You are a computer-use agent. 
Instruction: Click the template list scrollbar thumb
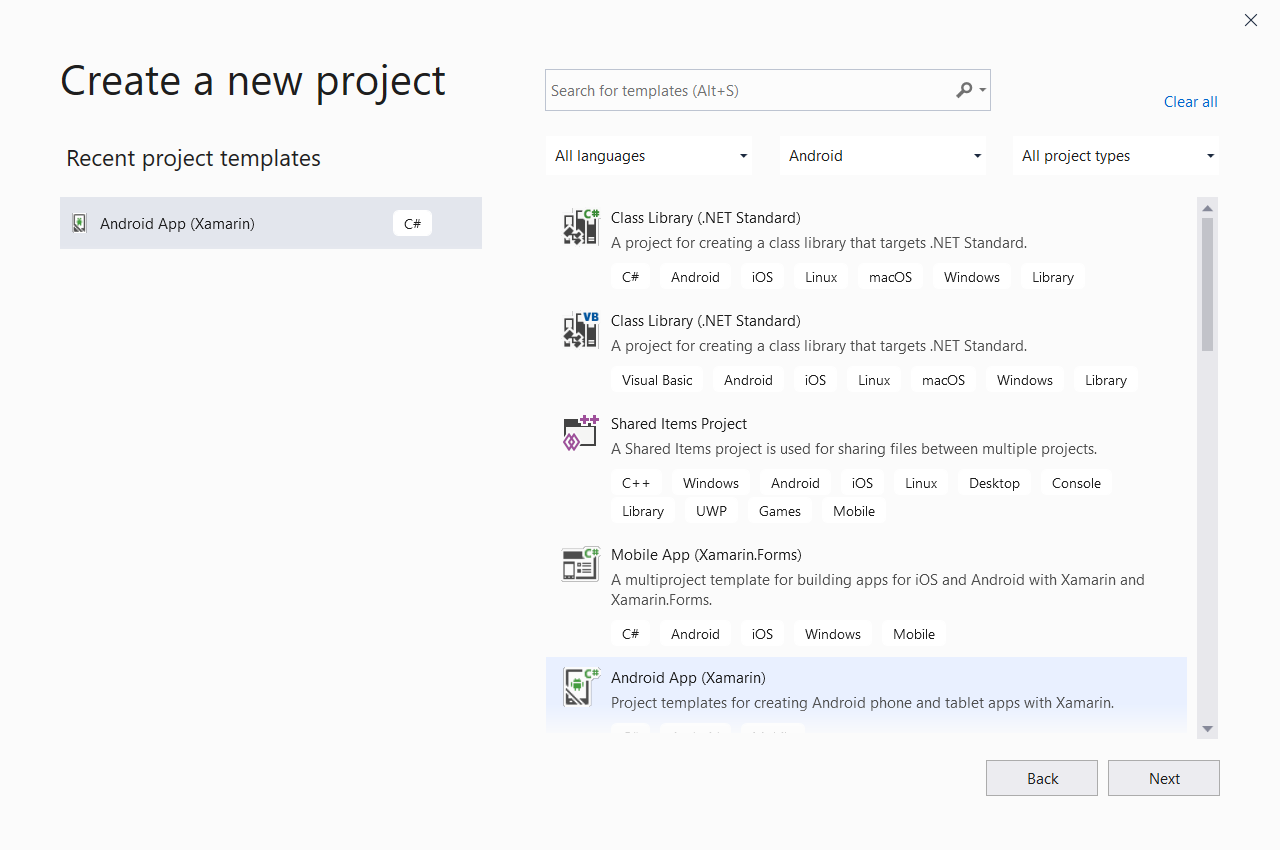(1208, 284)
